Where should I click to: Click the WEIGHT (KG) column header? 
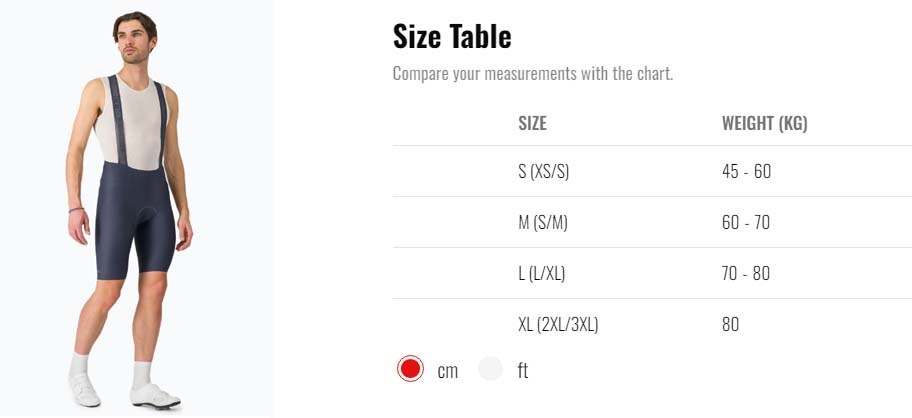click(764, 124)
